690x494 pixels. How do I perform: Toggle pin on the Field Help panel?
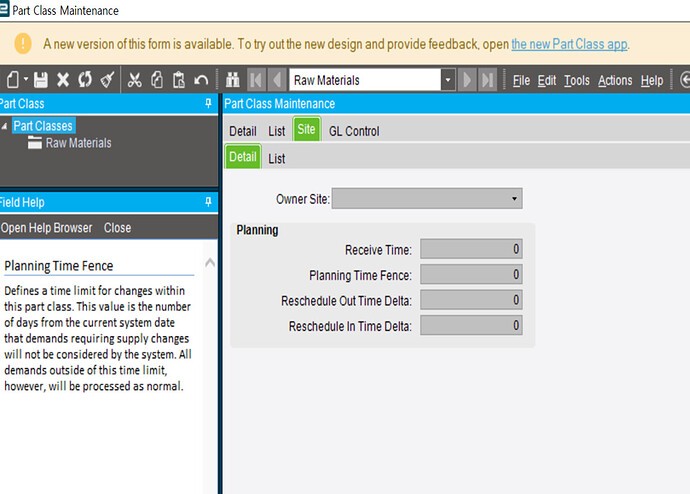click(x=208, y=202)
